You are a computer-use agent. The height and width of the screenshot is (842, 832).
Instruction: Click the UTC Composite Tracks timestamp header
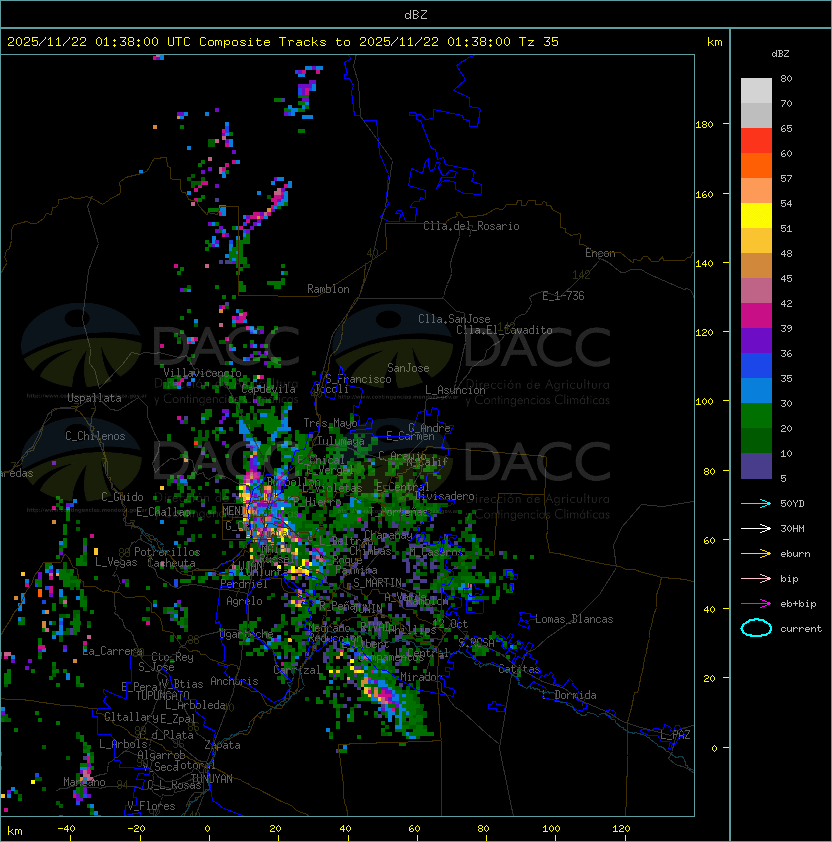(283, 42)
